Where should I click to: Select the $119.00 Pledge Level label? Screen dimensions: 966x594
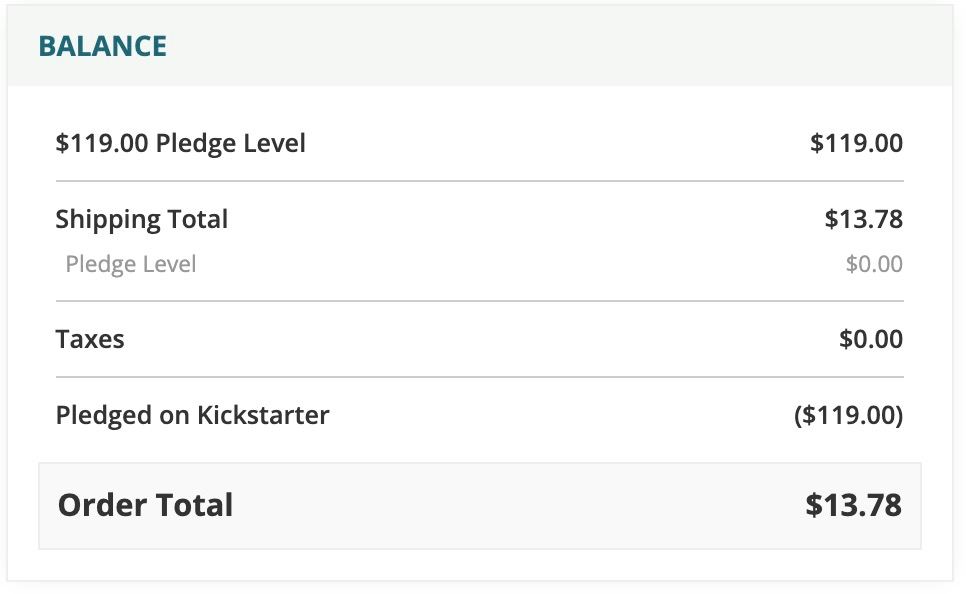(x=181, y=144)
